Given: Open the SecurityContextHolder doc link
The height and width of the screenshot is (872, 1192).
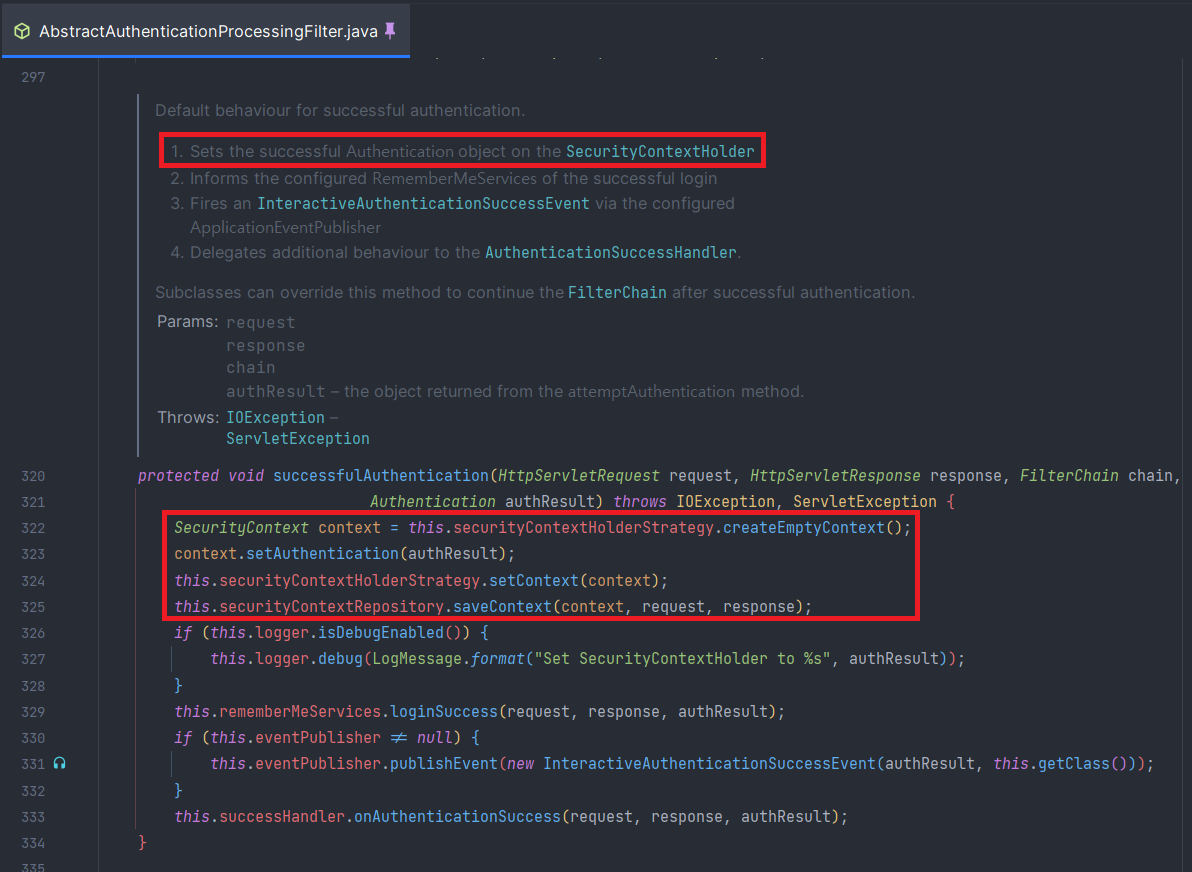Looking at the screenshot, I should 660,151.
